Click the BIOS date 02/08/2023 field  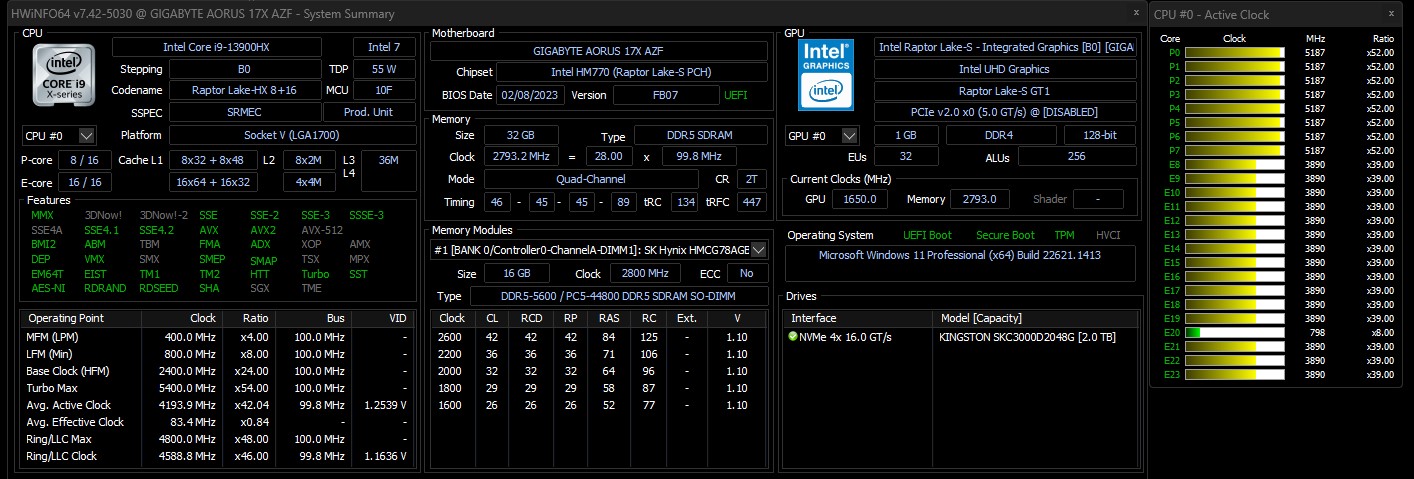[532, 95]
